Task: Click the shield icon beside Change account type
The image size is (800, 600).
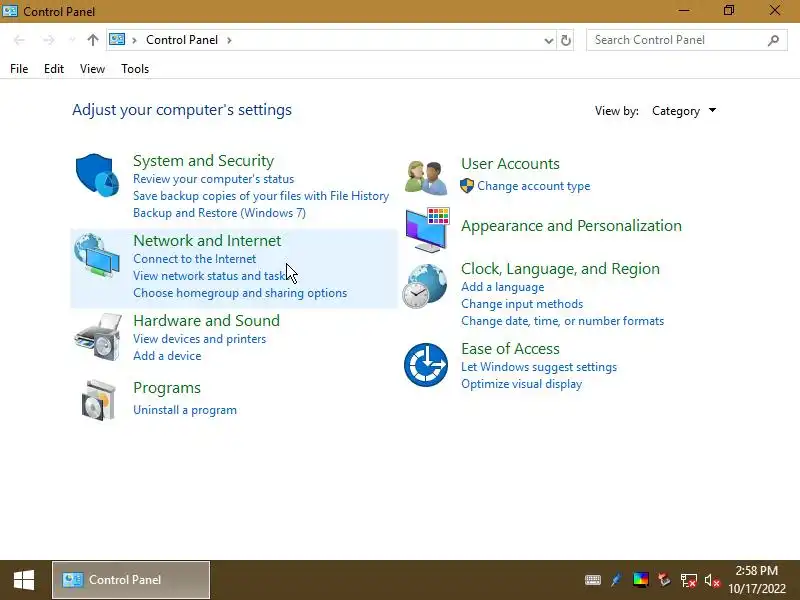Action: point(467,186)
